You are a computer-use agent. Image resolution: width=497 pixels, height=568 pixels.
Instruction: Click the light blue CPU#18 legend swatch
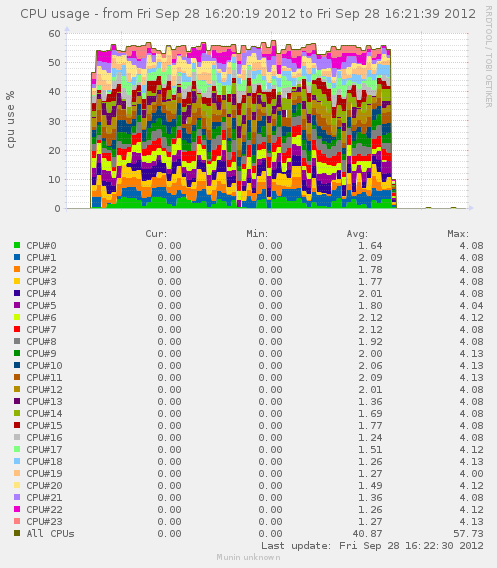[x=17, y=461]
